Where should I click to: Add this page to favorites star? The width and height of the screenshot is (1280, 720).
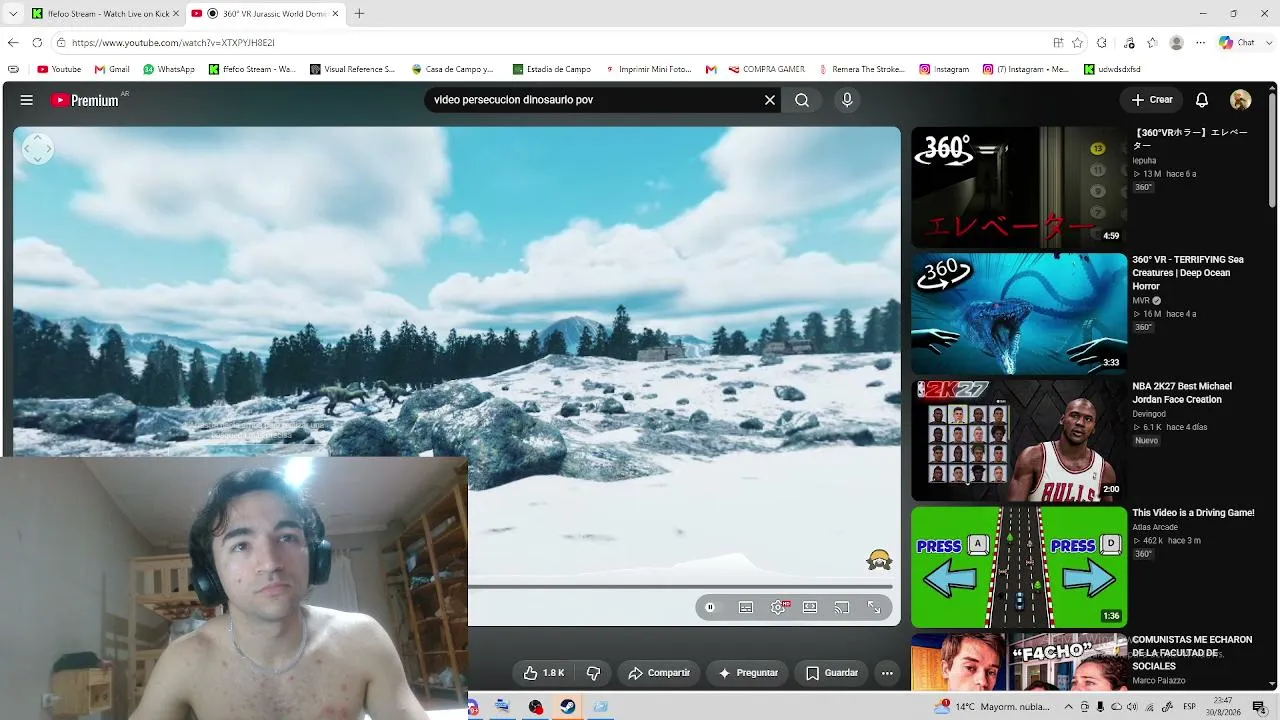pos(1078,43)
